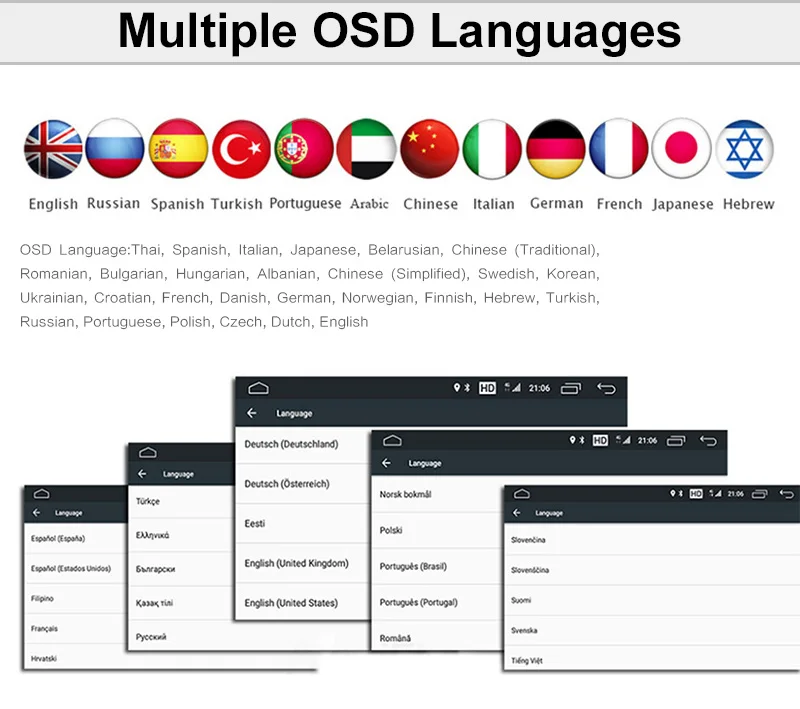Pick the Turkish flag with crescent
Viewport: 800px width, 709px height.
241,149
